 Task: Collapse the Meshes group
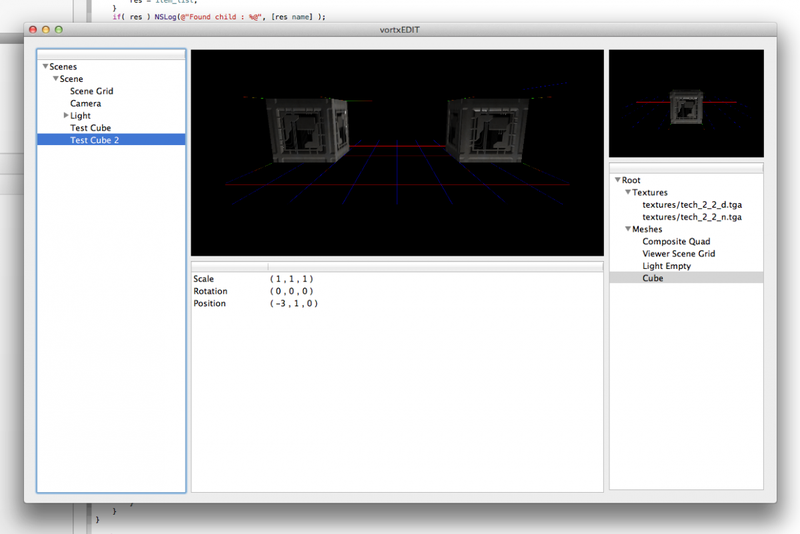[628, 228]
